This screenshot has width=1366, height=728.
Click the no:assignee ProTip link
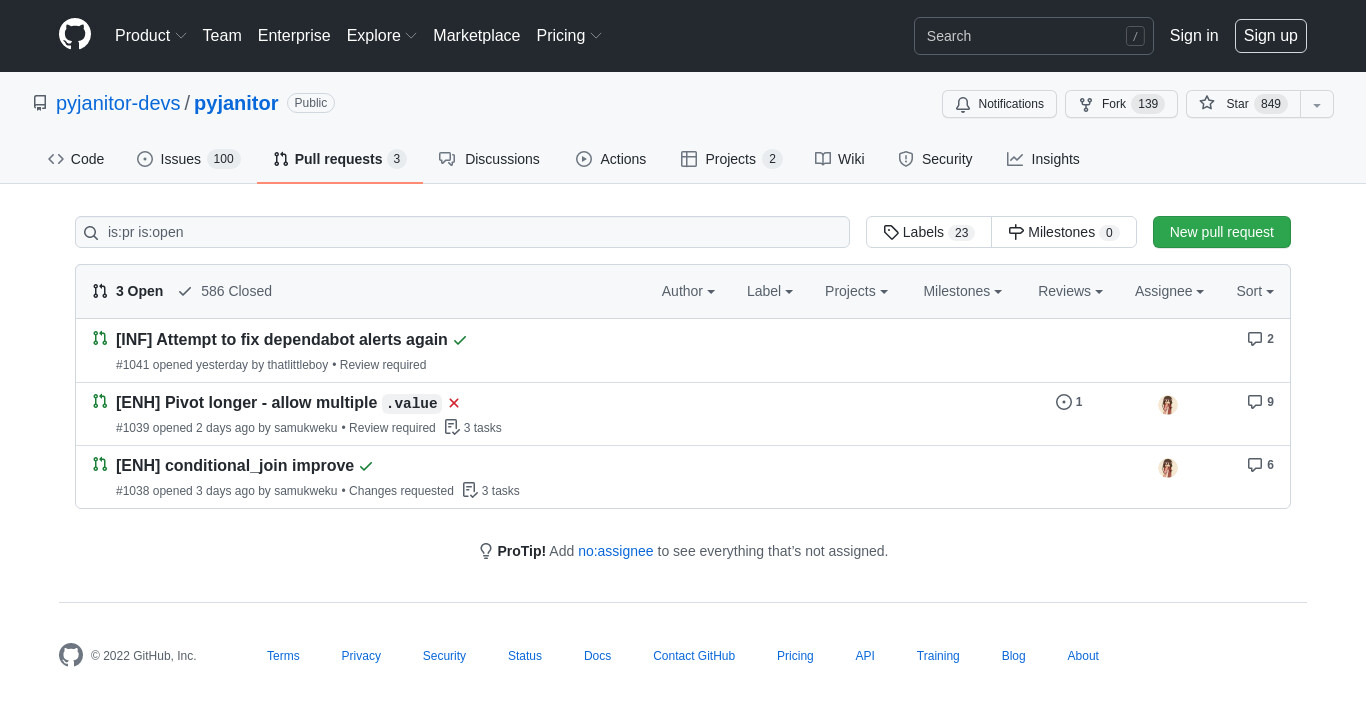[616, 551]
